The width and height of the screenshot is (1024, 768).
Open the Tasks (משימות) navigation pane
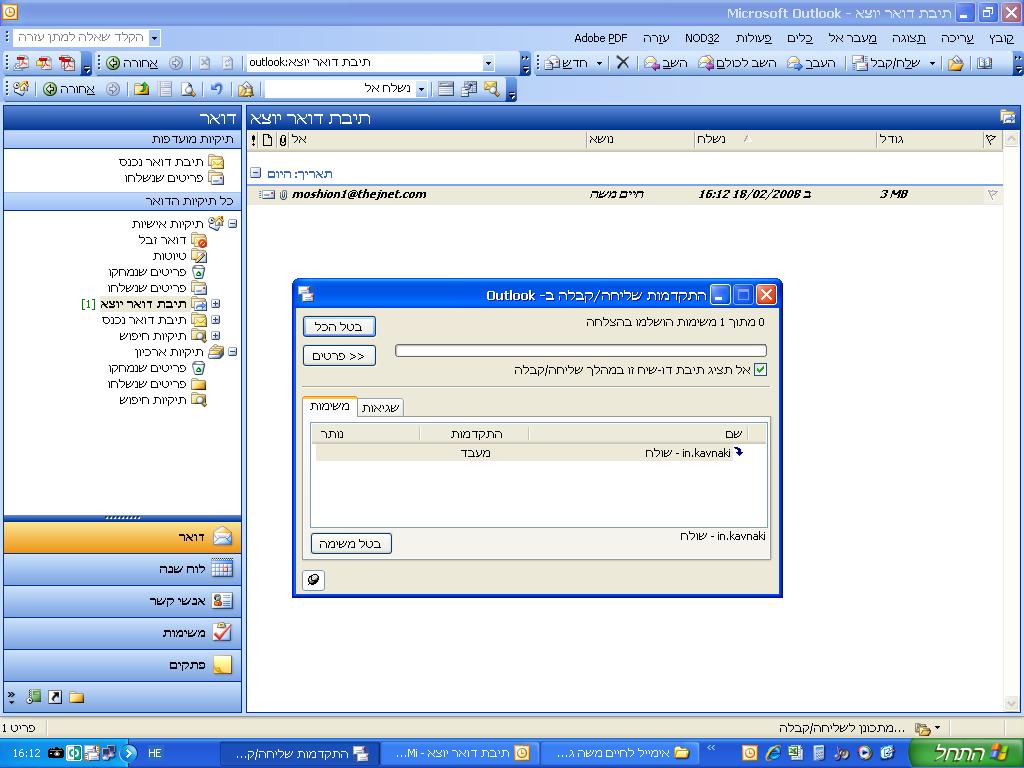click(x=122, y=632)
